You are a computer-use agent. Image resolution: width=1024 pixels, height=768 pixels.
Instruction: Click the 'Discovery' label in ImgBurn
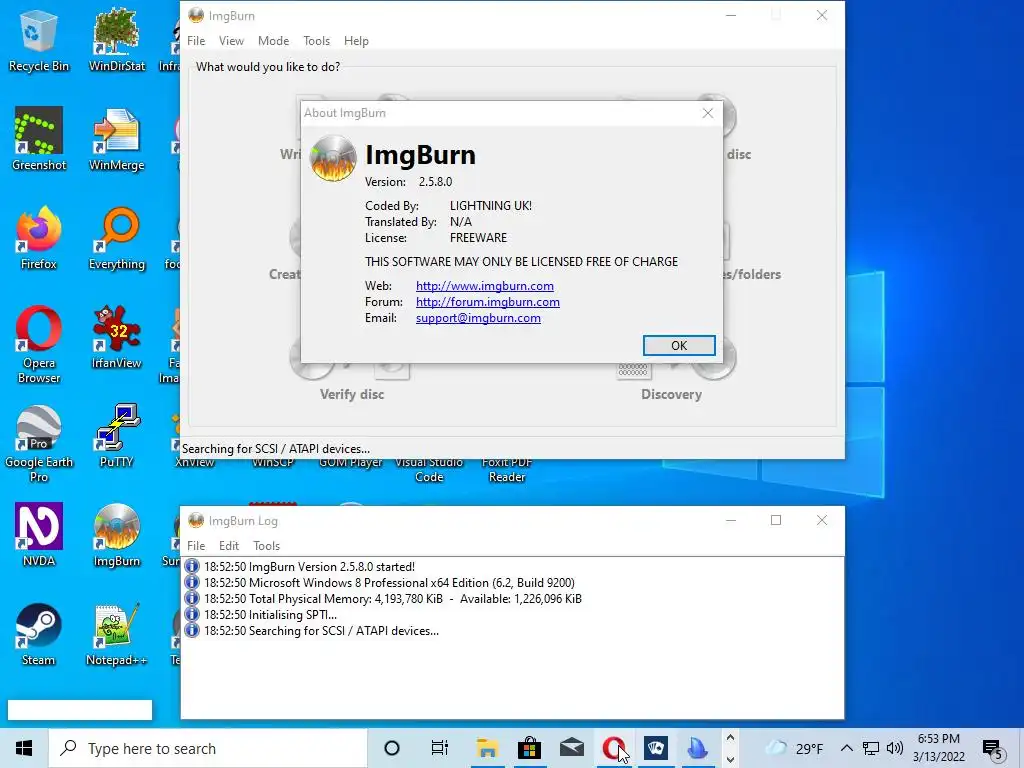(x=671, y=394)
